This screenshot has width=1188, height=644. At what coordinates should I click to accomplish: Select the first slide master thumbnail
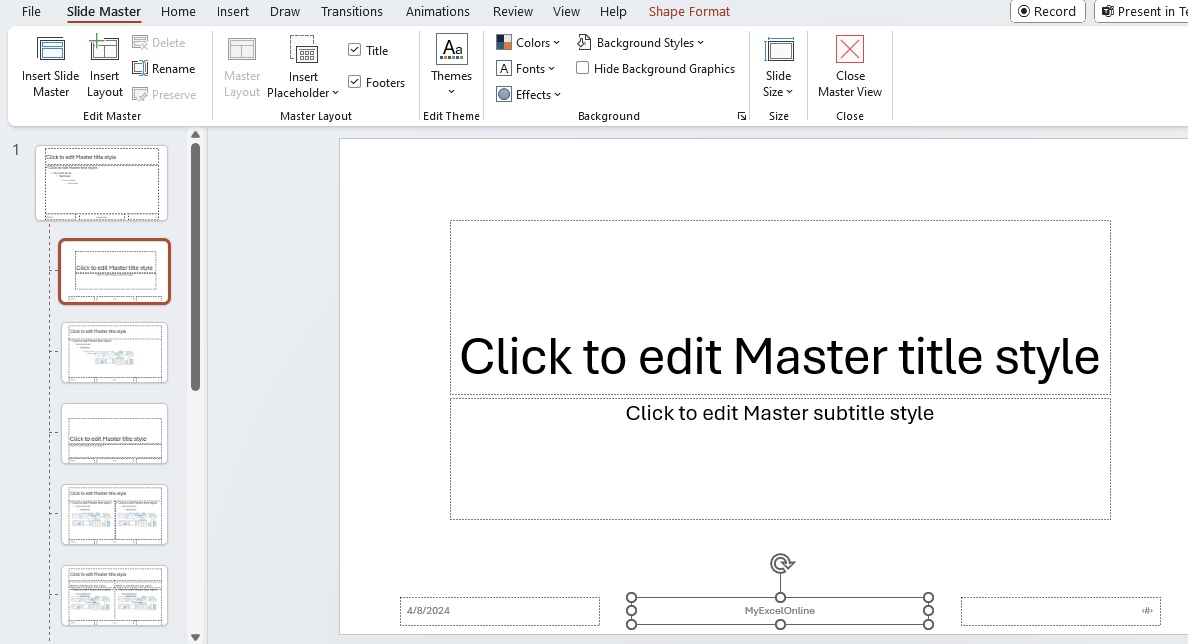102,183
